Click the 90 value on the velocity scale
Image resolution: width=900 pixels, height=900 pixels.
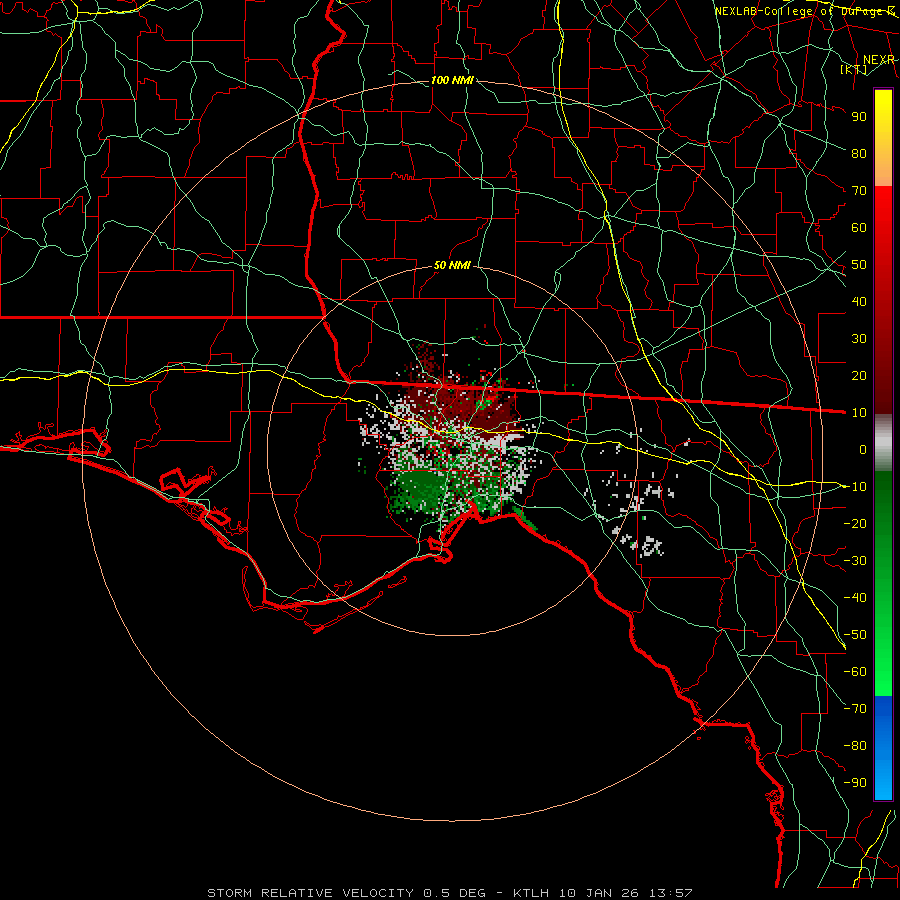tap(859, 117)
